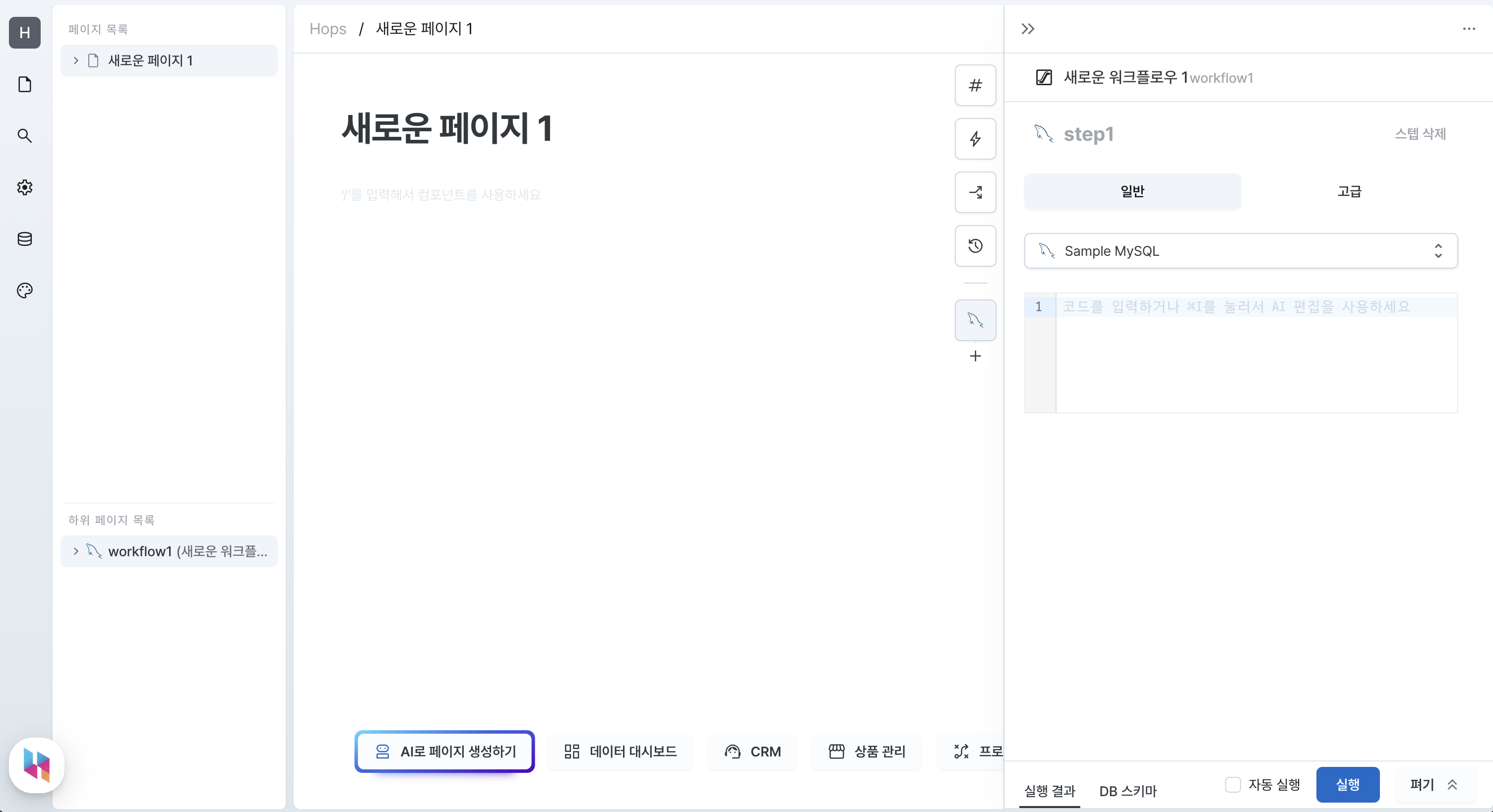
Task: Click the Hops logo launcher button
Action: 37,764
